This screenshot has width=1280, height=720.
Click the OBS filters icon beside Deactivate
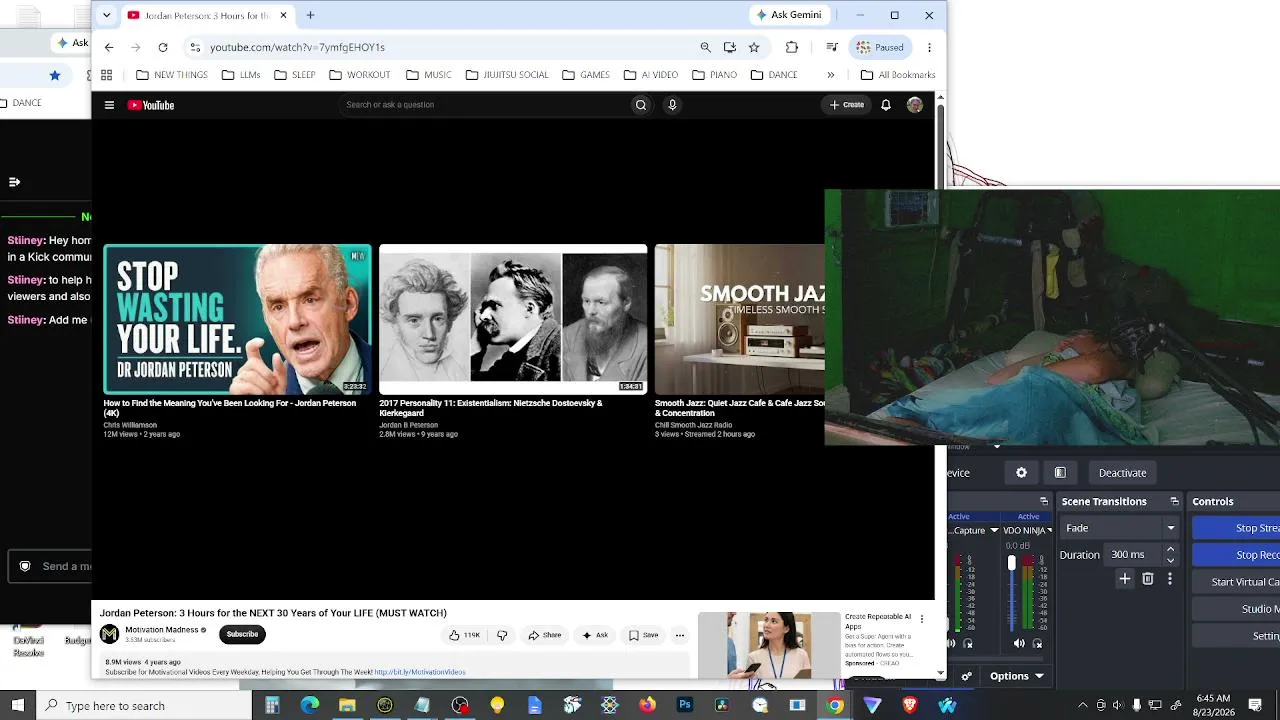(1060, 473)
